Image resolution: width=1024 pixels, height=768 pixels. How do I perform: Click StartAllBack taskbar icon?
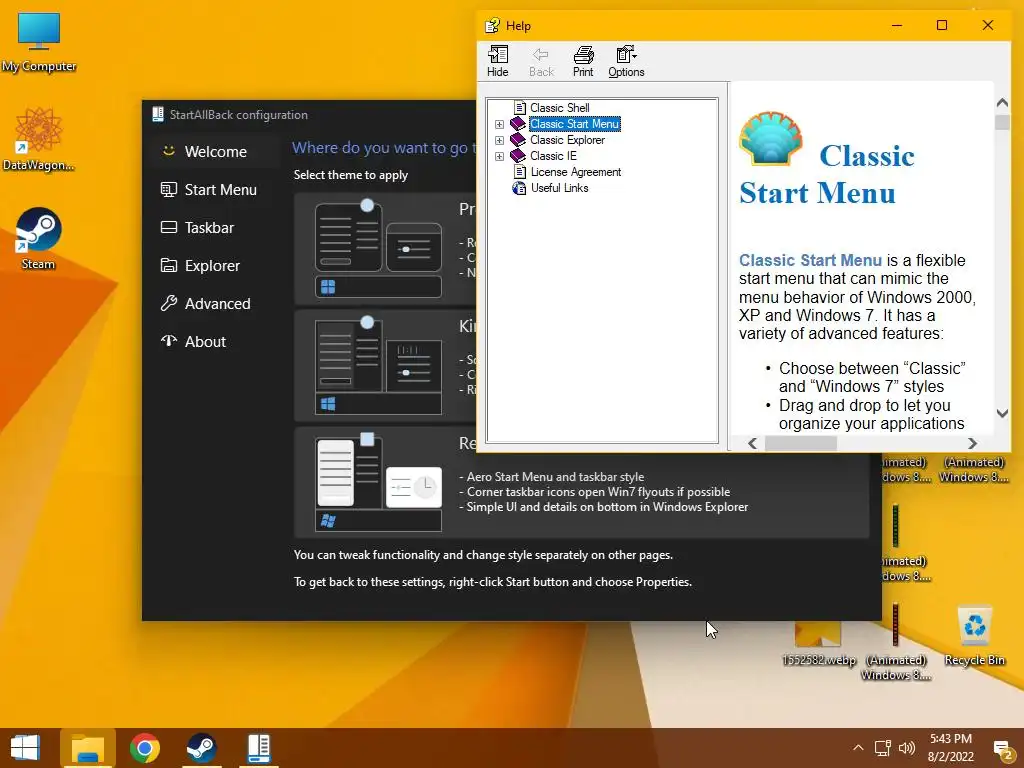point(259,748)
